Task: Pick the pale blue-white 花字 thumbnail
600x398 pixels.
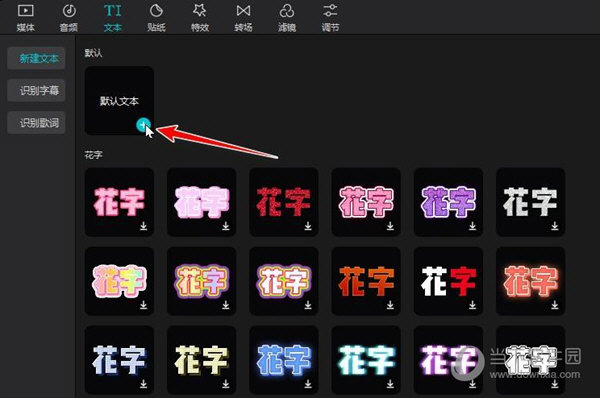Action: point(119,360)
